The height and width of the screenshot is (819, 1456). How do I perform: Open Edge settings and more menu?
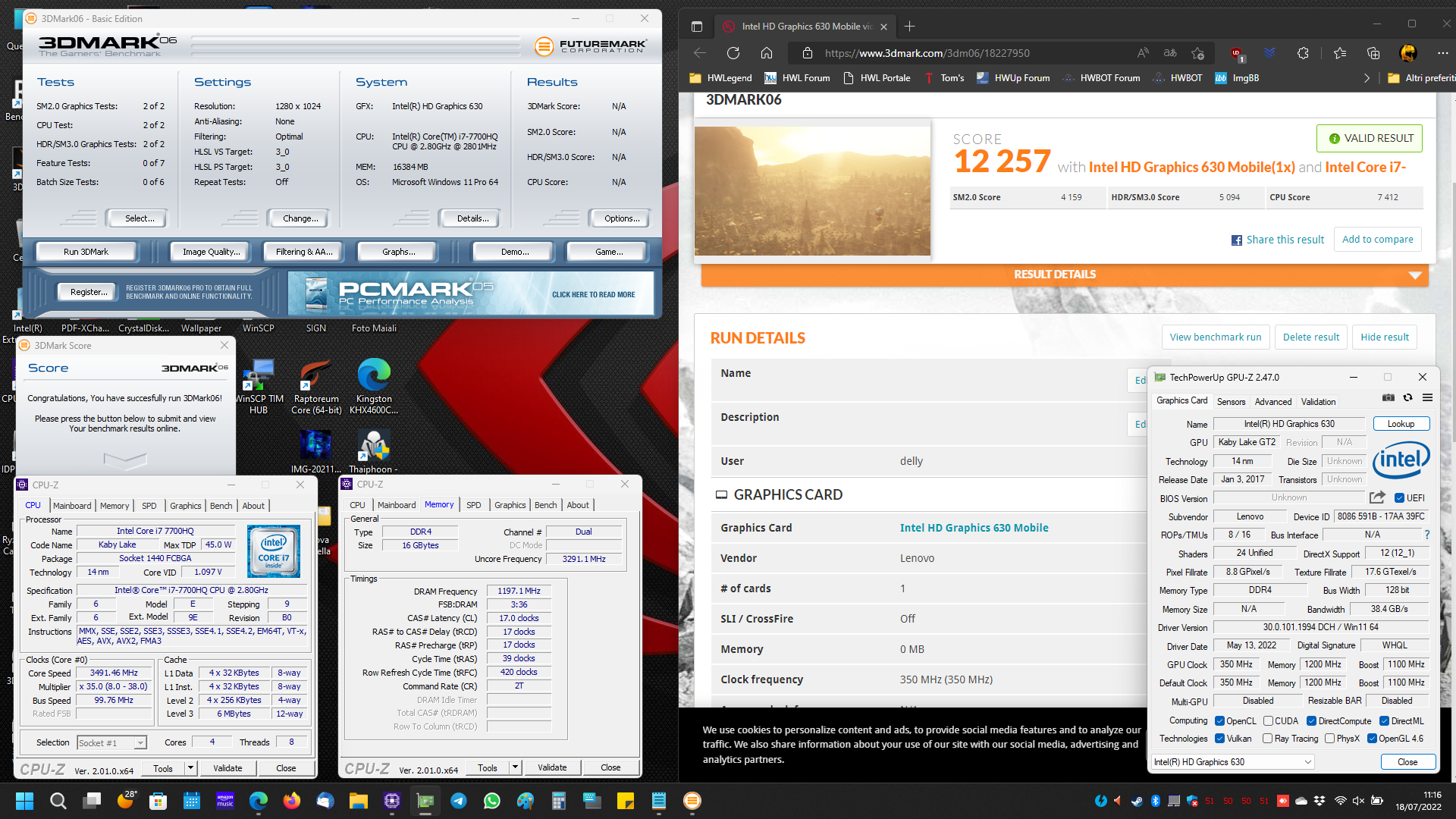pos(1442,53)
